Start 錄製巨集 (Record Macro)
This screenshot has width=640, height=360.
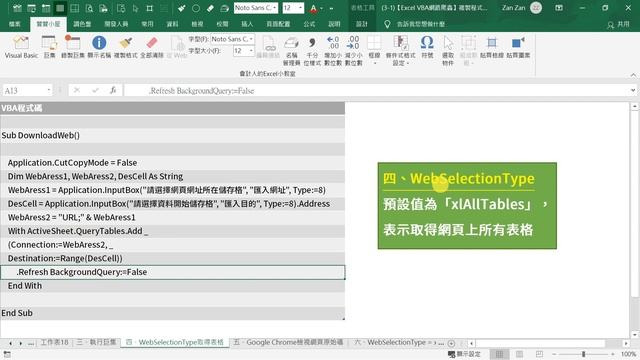(73, 47)
